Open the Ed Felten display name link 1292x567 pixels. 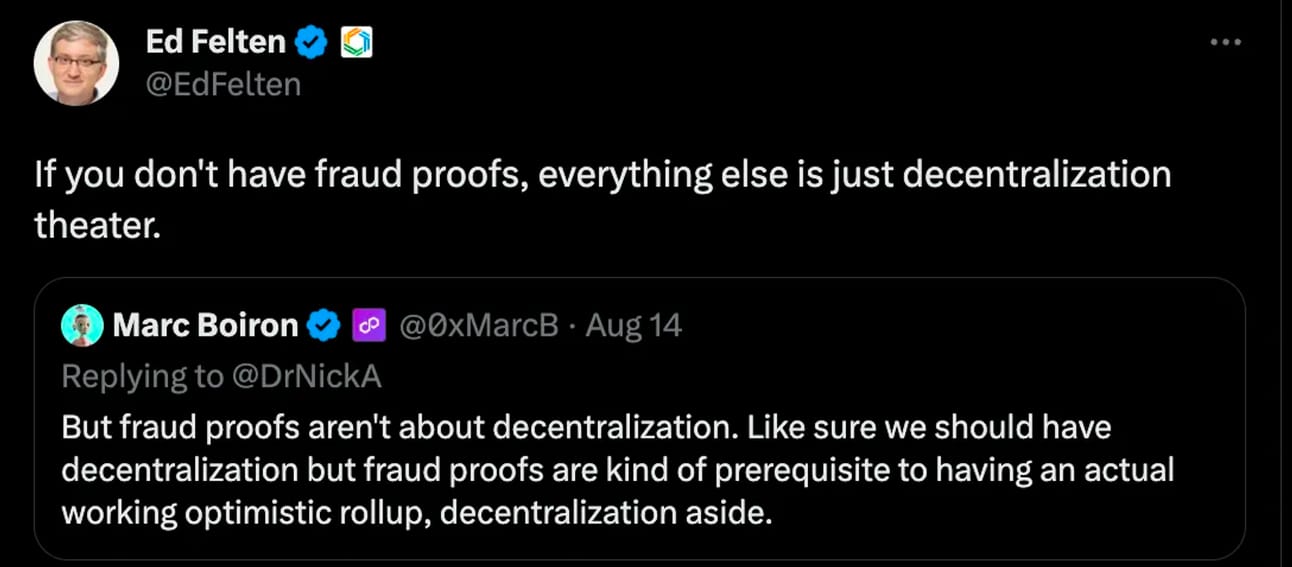(x=216, y=42)
